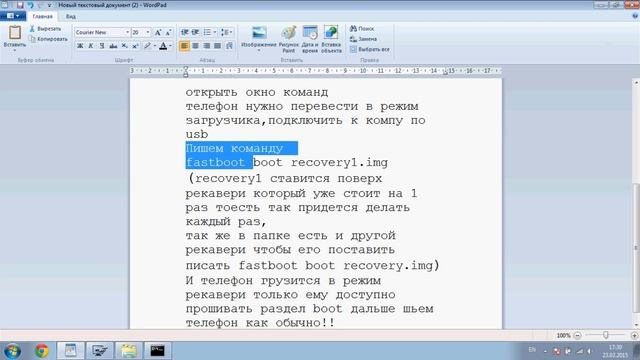Start a bulleted list
The image size is (640, 360).
coord(207,32)
